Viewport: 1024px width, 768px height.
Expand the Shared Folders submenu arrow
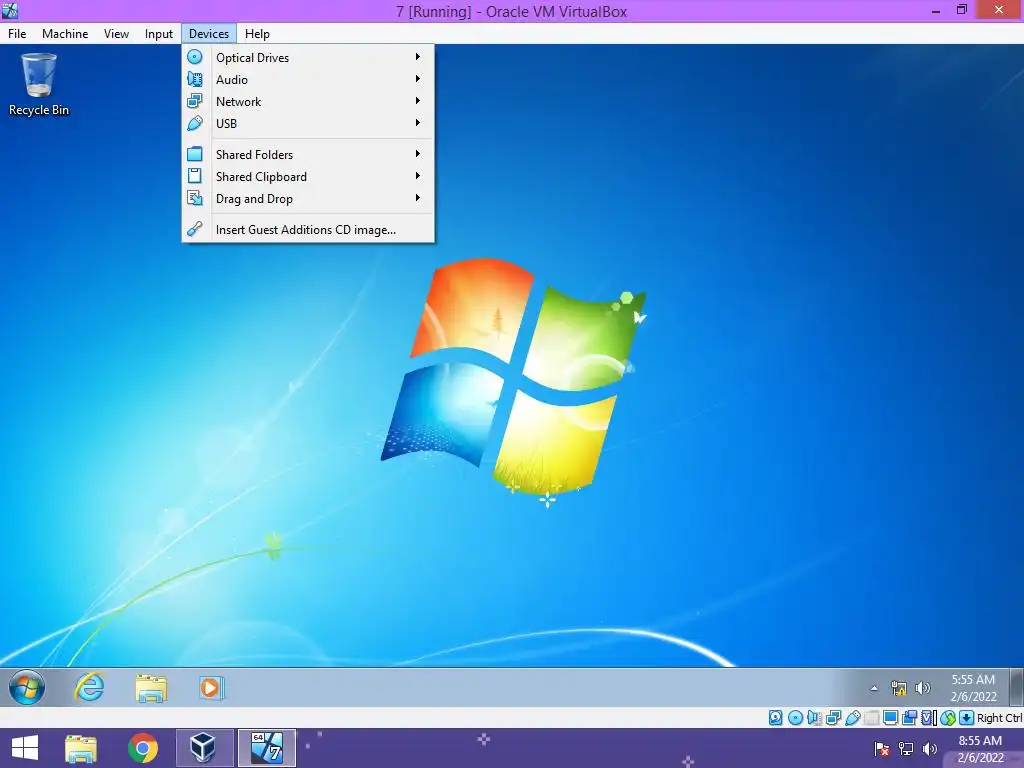[418, 154]
